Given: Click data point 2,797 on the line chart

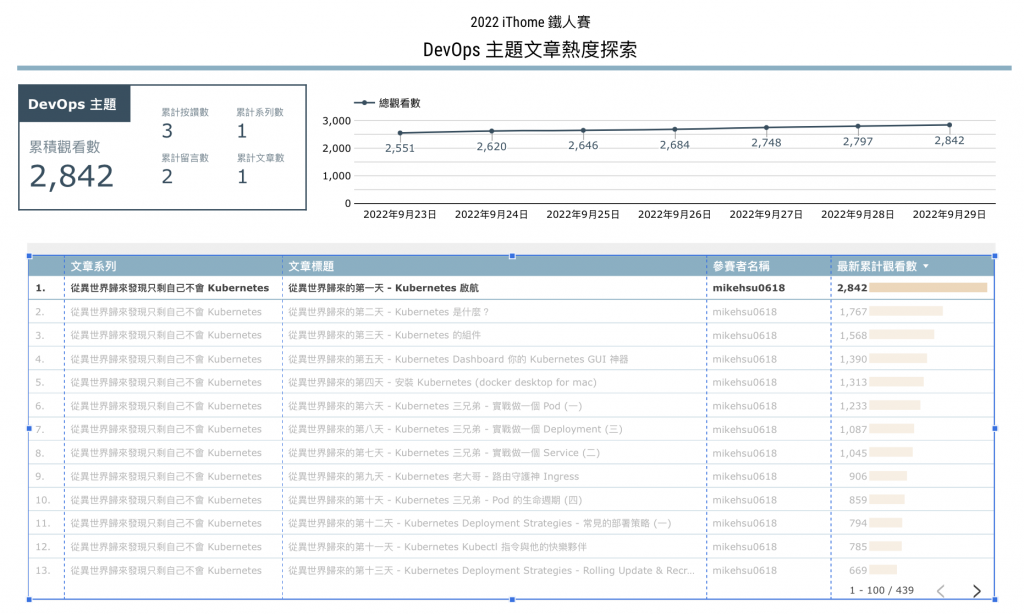Looking at the screenshot, I should [x=858, y=126].
